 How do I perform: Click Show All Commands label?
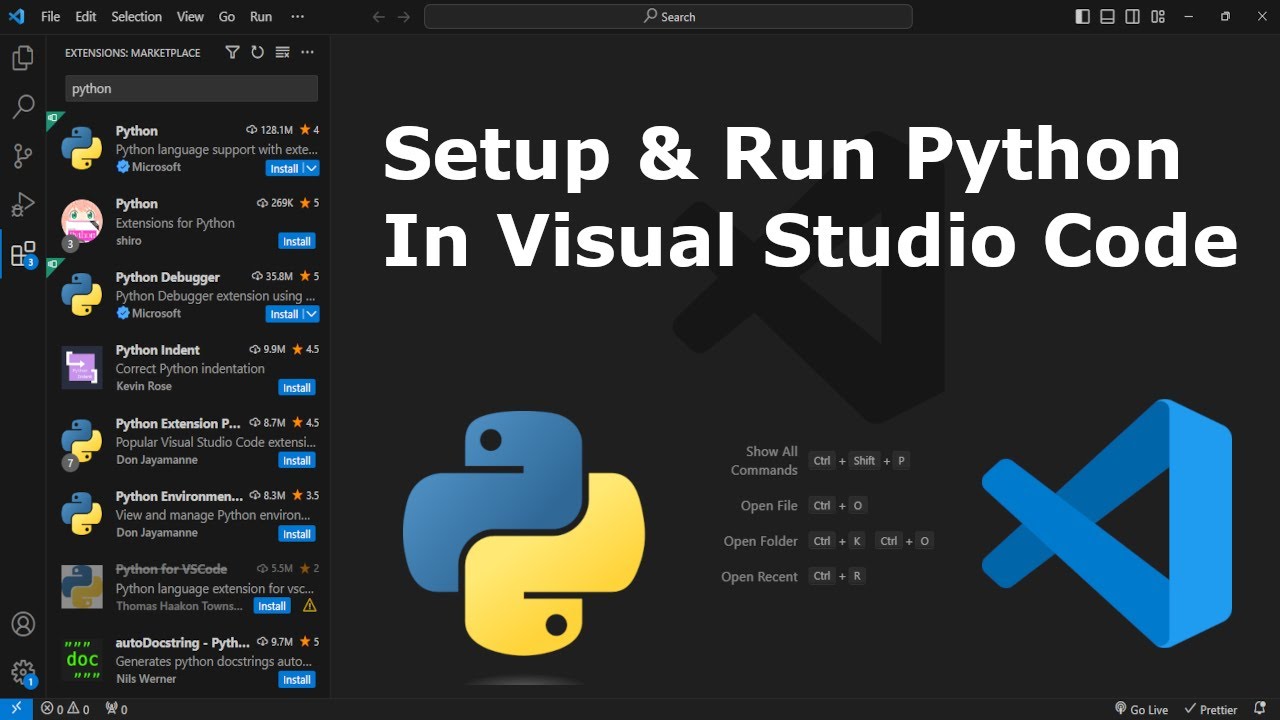[x=764, y=460]
